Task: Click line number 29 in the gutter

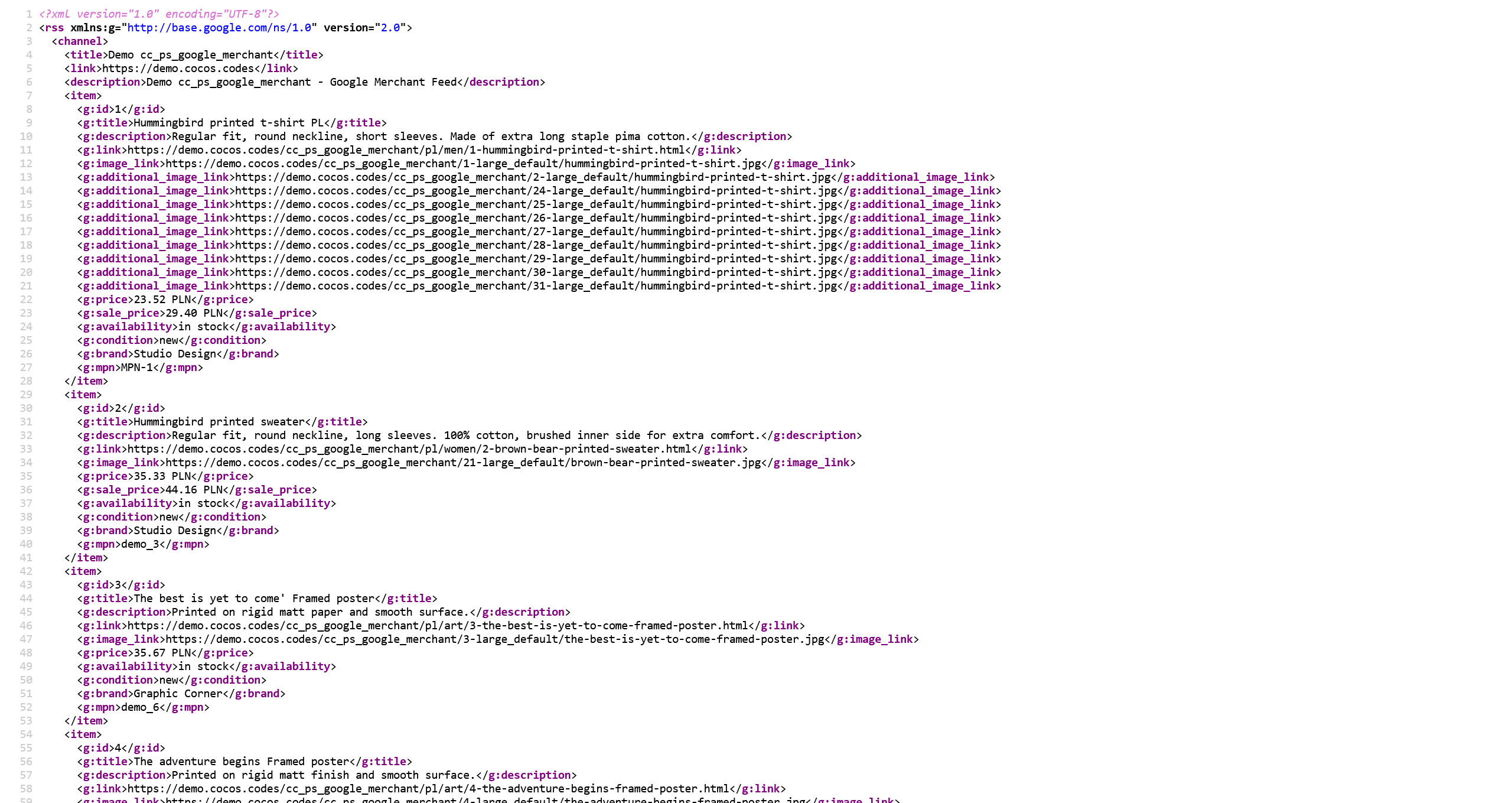Action: coord(26,395)
